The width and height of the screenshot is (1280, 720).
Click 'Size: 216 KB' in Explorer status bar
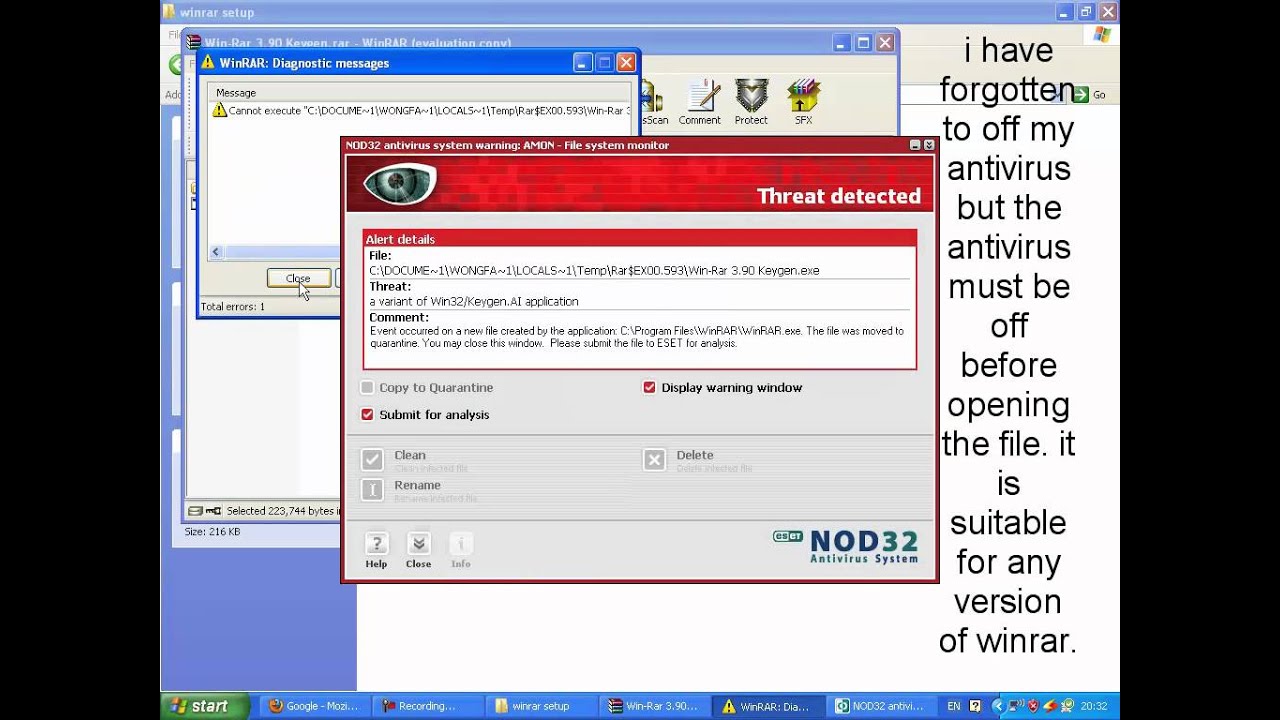[212, 532]
